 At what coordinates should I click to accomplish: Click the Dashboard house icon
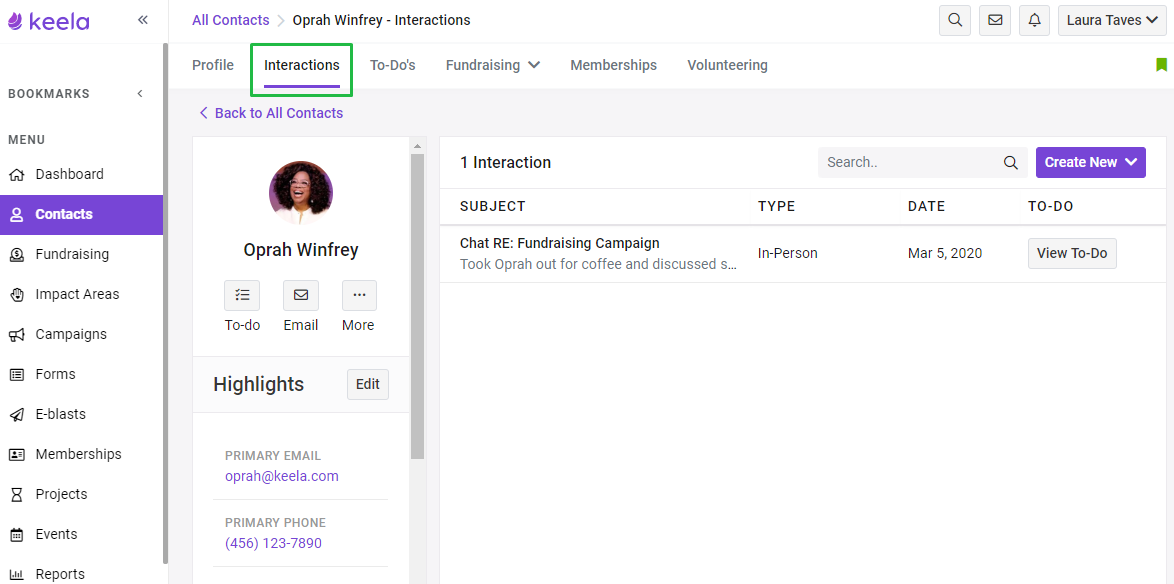(16, 174)
